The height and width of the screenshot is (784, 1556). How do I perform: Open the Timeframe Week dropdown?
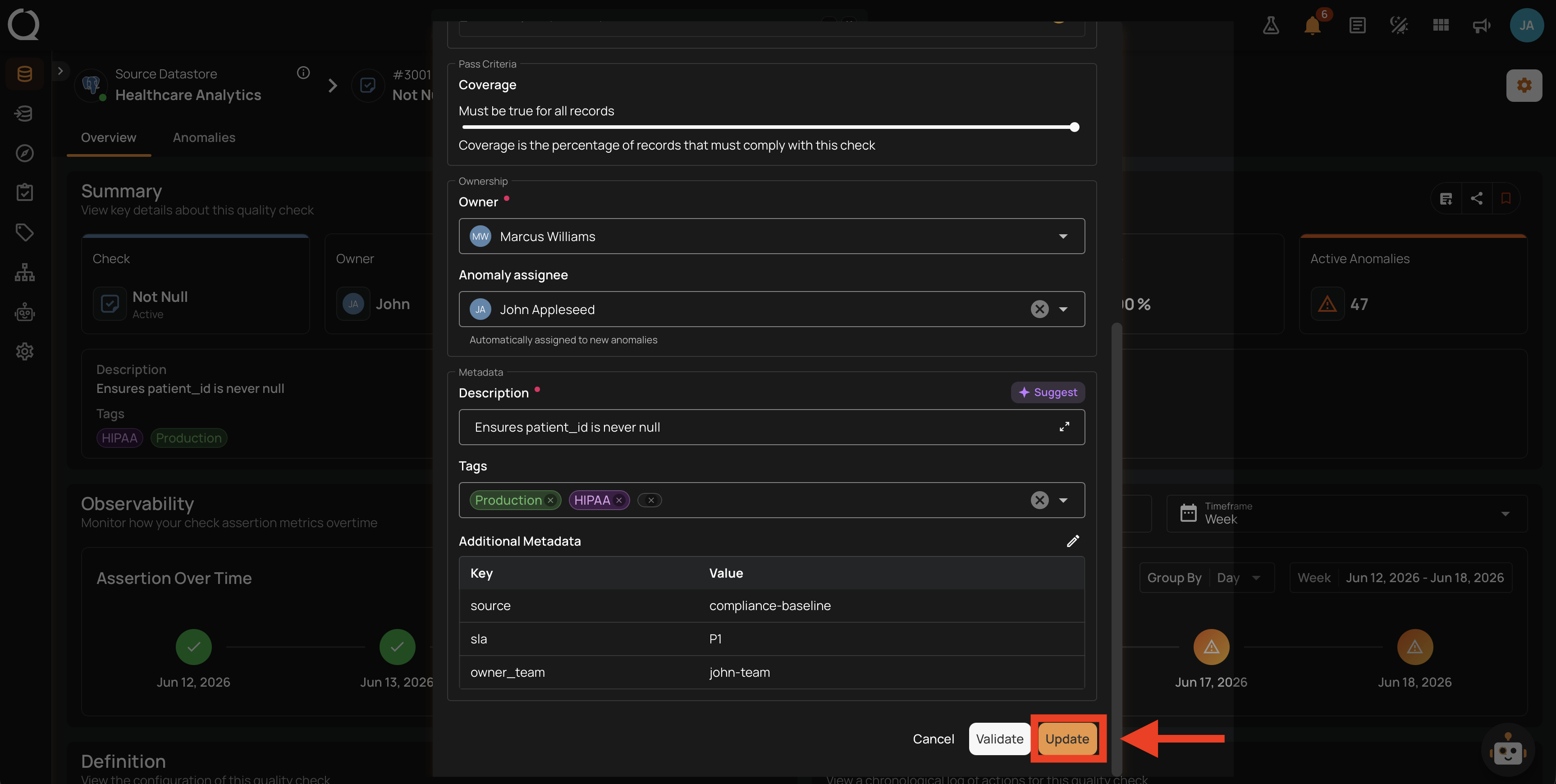tap(1346, 513)
